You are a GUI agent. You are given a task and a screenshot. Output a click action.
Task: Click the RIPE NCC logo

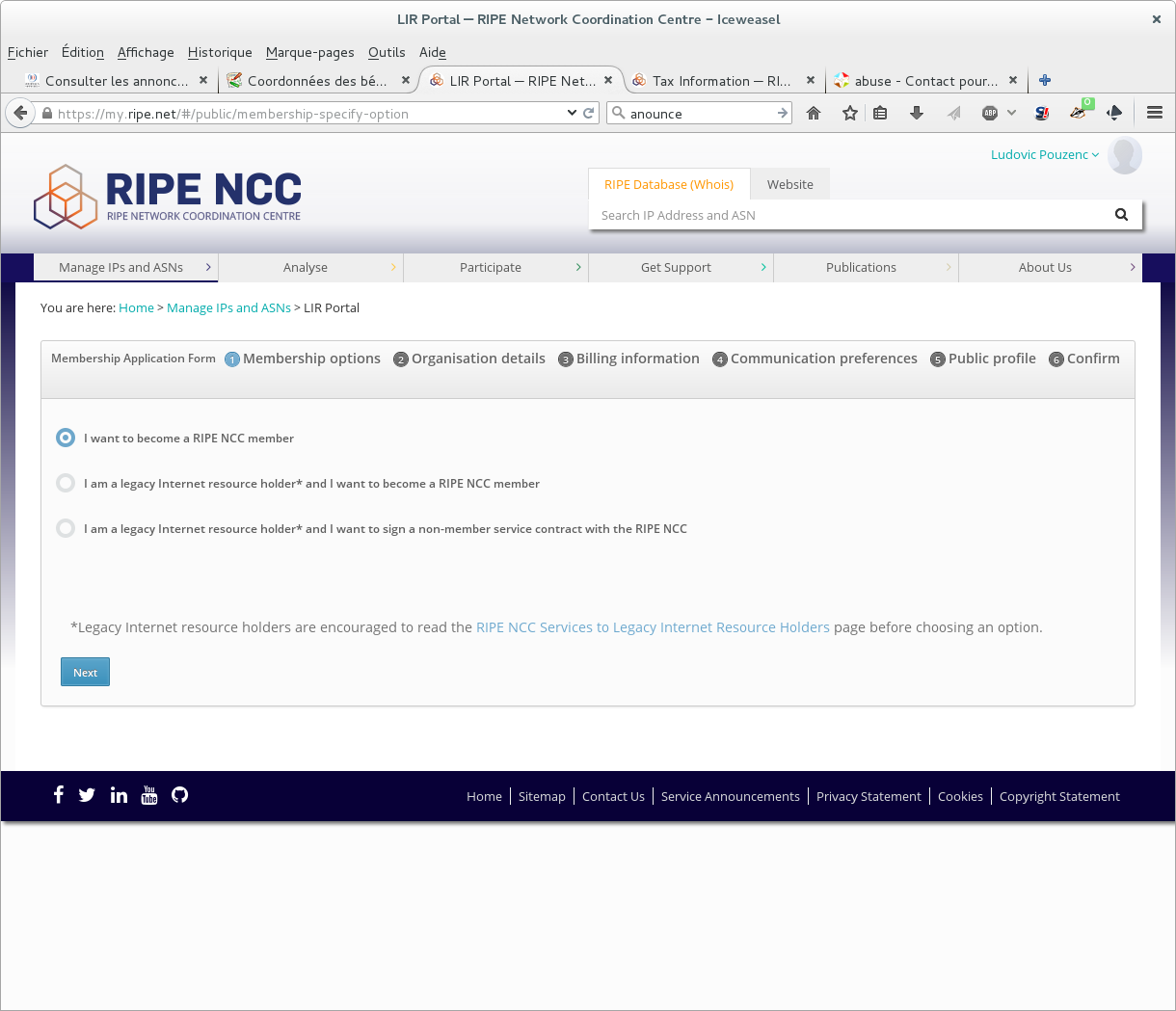(x=168, y=197)
